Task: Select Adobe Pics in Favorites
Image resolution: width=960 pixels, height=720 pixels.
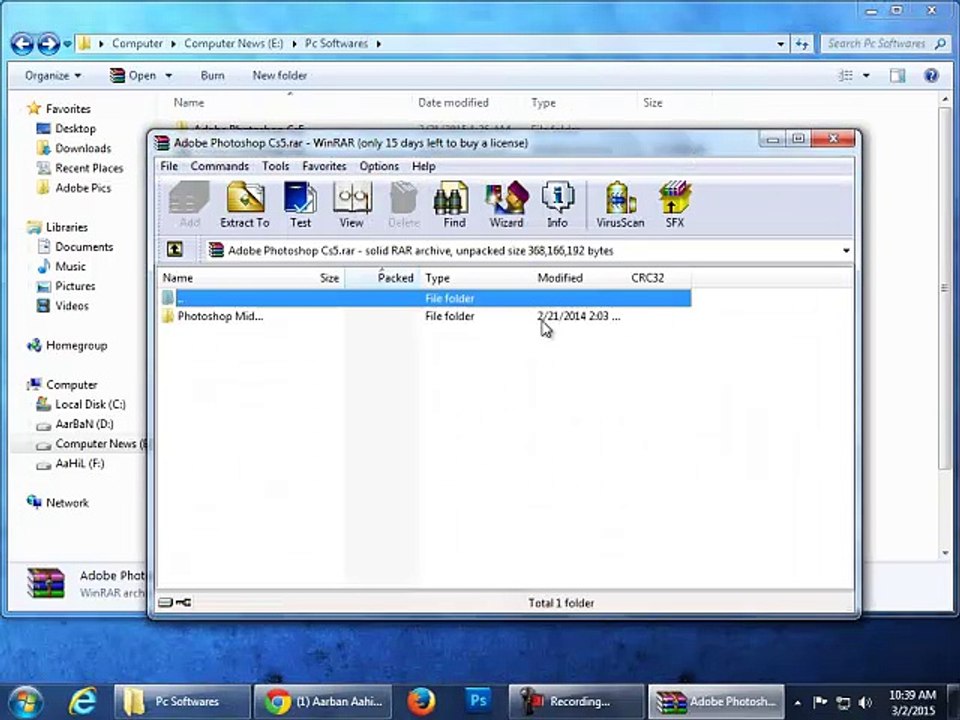Action: 83,188
